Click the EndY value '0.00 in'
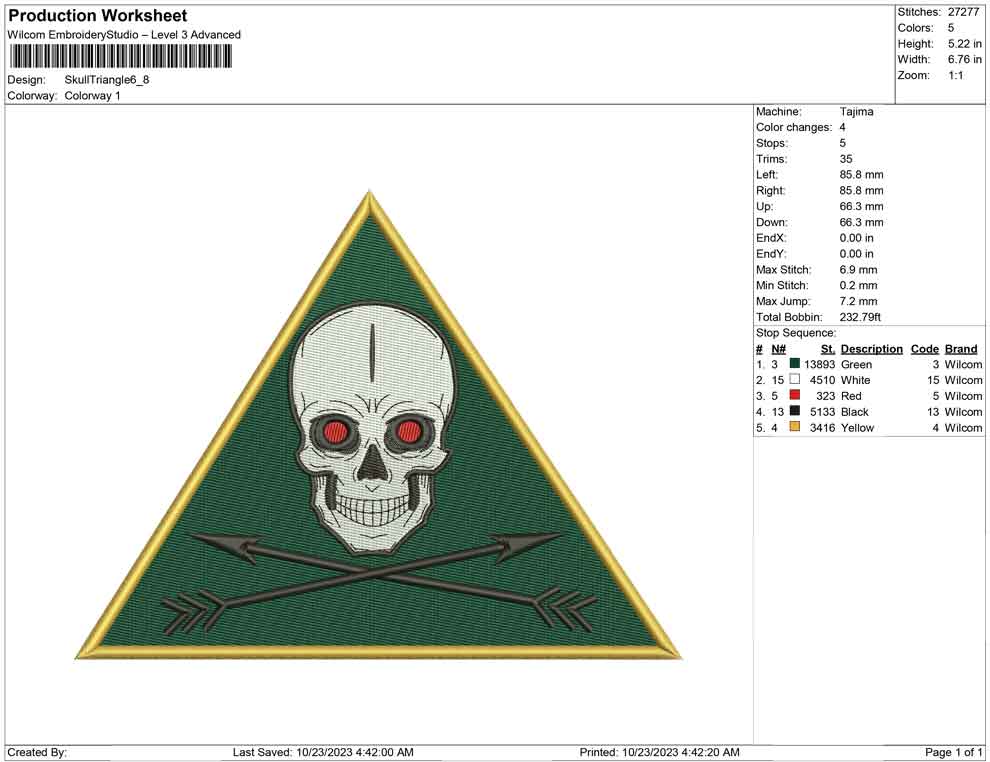Viewport: 990px width, 762px height. (x=856, y=254)
